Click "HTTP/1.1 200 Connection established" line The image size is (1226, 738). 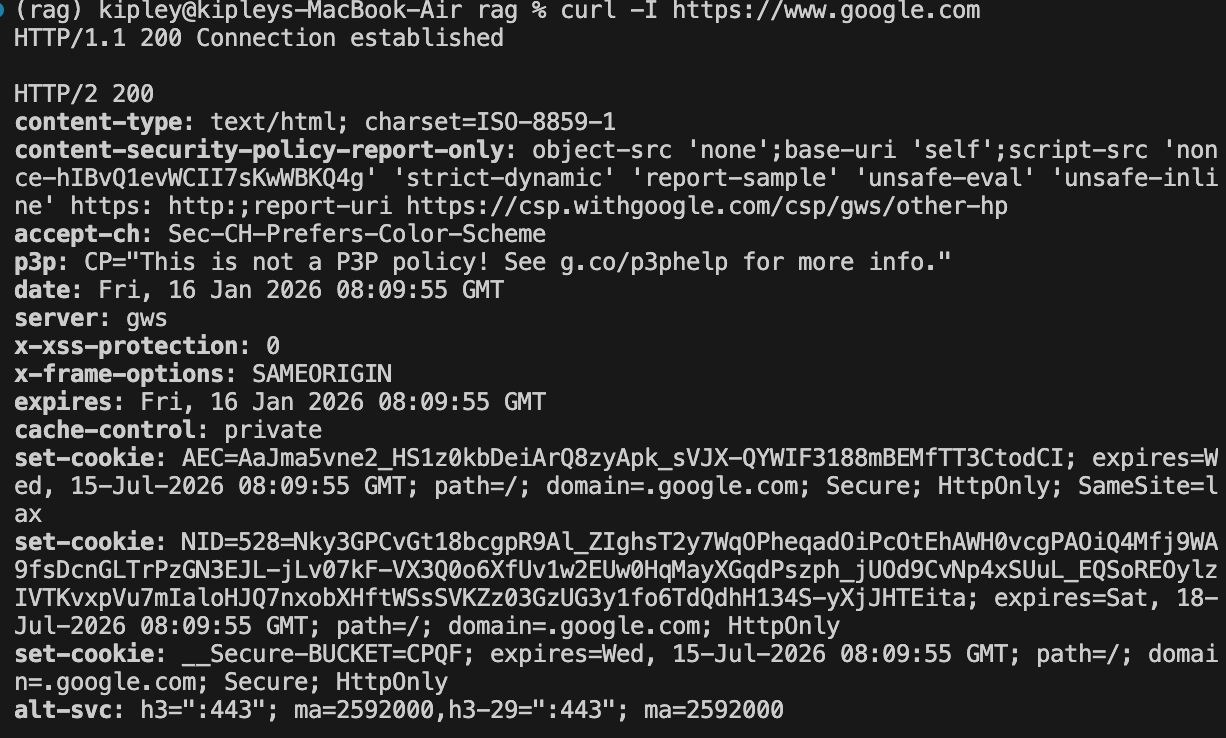pos(259,38)
